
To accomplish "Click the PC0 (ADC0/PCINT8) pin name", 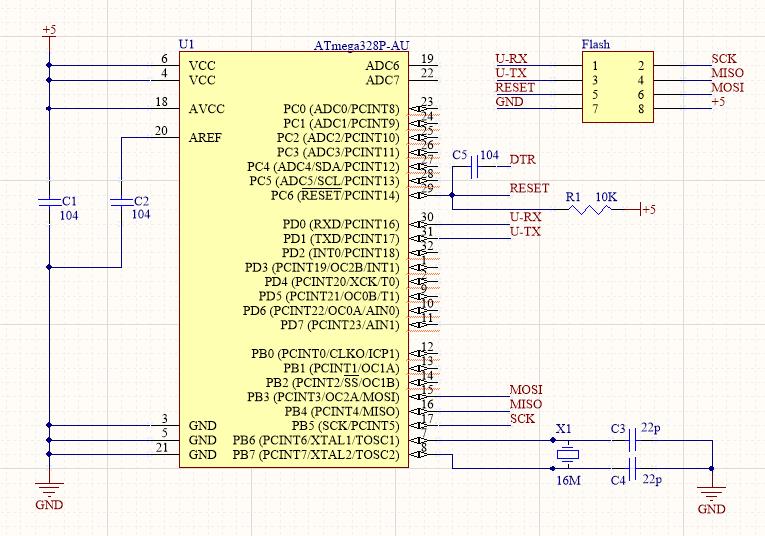I will [341, 109].
